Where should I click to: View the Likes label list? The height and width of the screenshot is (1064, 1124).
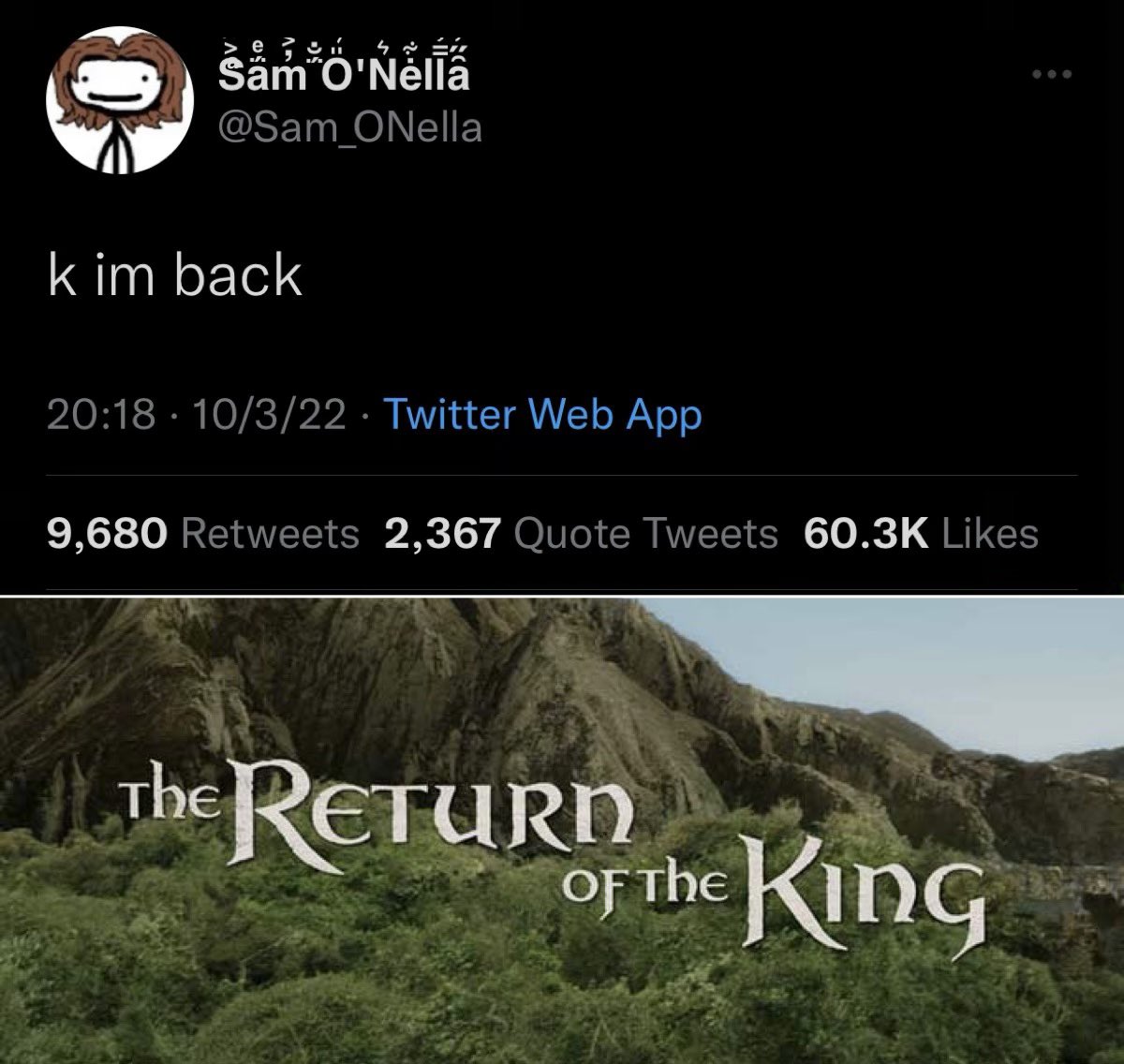989,534
